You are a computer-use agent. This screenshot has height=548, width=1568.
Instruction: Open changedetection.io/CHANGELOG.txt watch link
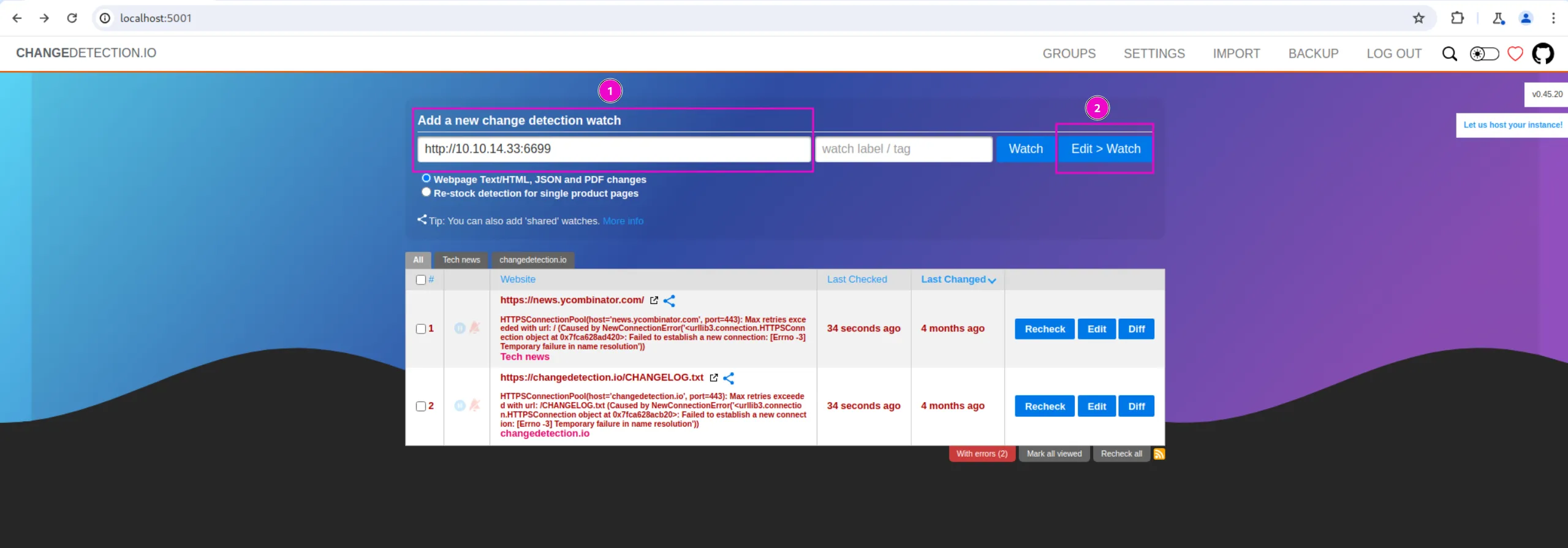tap(602, 378)
